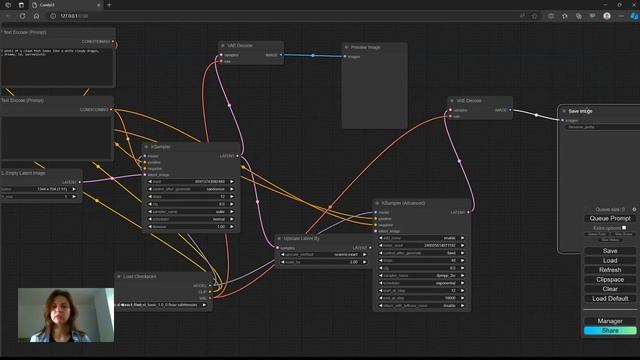Image resolution: width=640 pixels, height=360 pixels.
Task: Click the positive prompt text area
Action: click(58, 67)
